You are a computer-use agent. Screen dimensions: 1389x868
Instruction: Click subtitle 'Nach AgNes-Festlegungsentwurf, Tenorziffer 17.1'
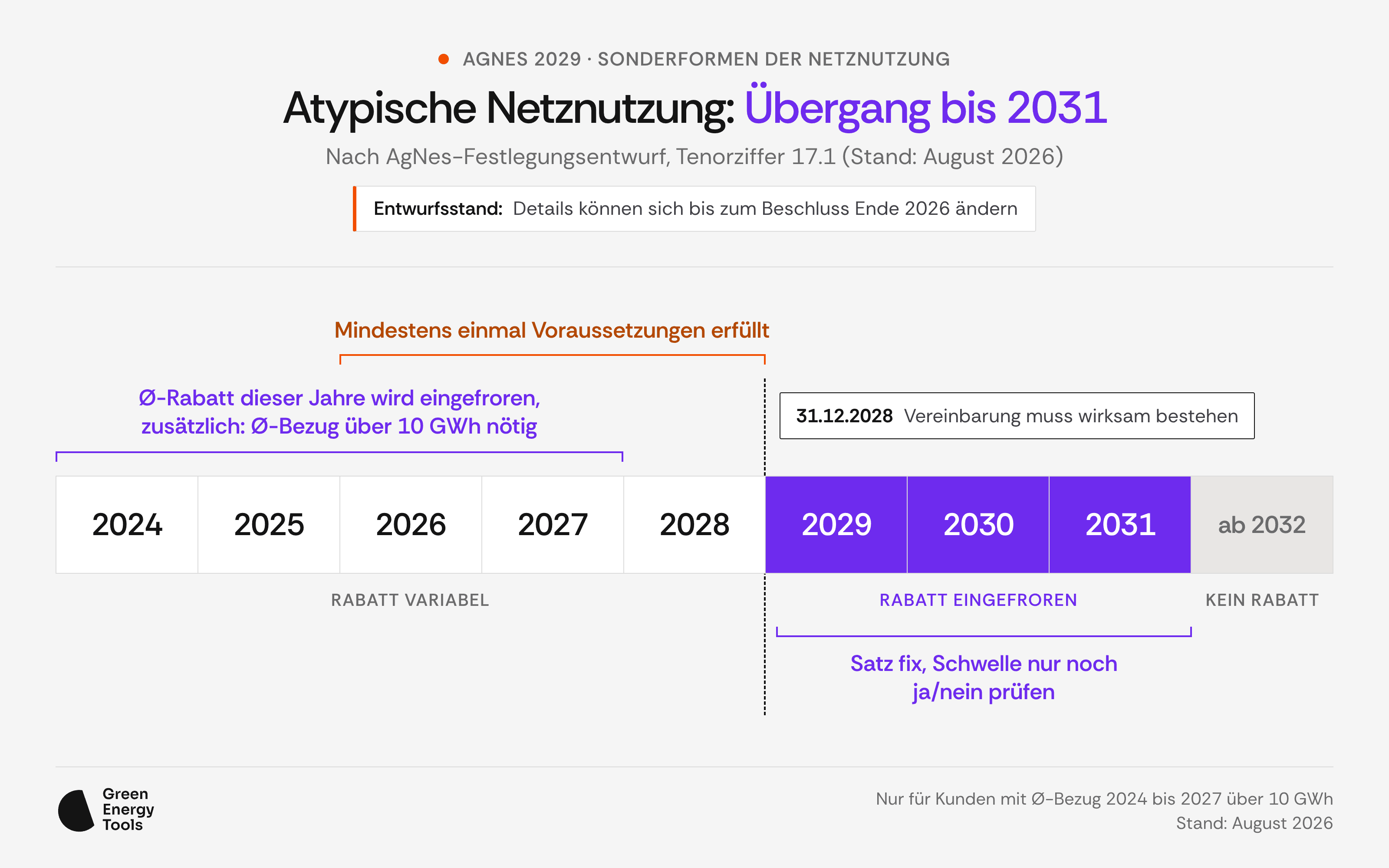click(x=580, y=157)
